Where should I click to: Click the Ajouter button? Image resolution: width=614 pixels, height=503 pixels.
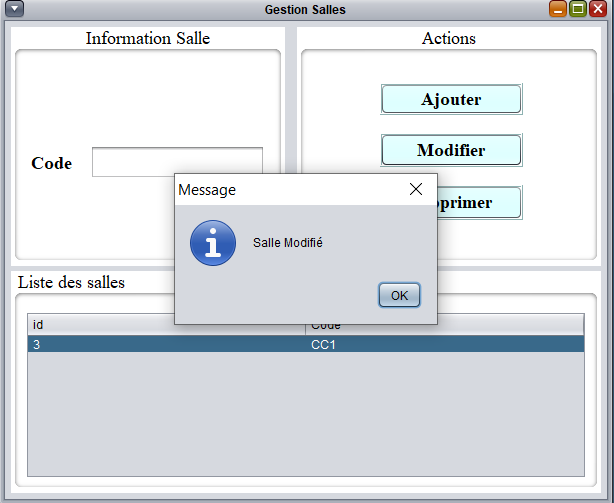[451, 99]
